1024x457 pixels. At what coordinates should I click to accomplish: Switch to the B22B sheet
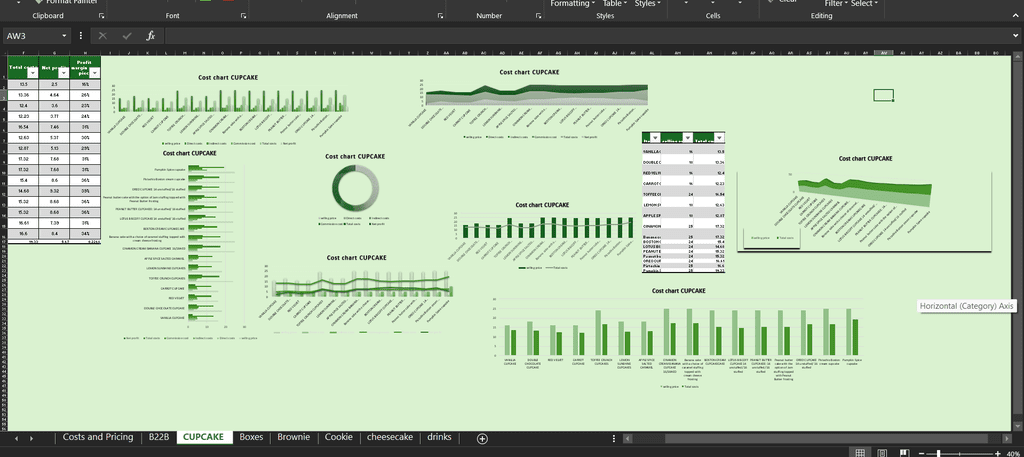159,437
